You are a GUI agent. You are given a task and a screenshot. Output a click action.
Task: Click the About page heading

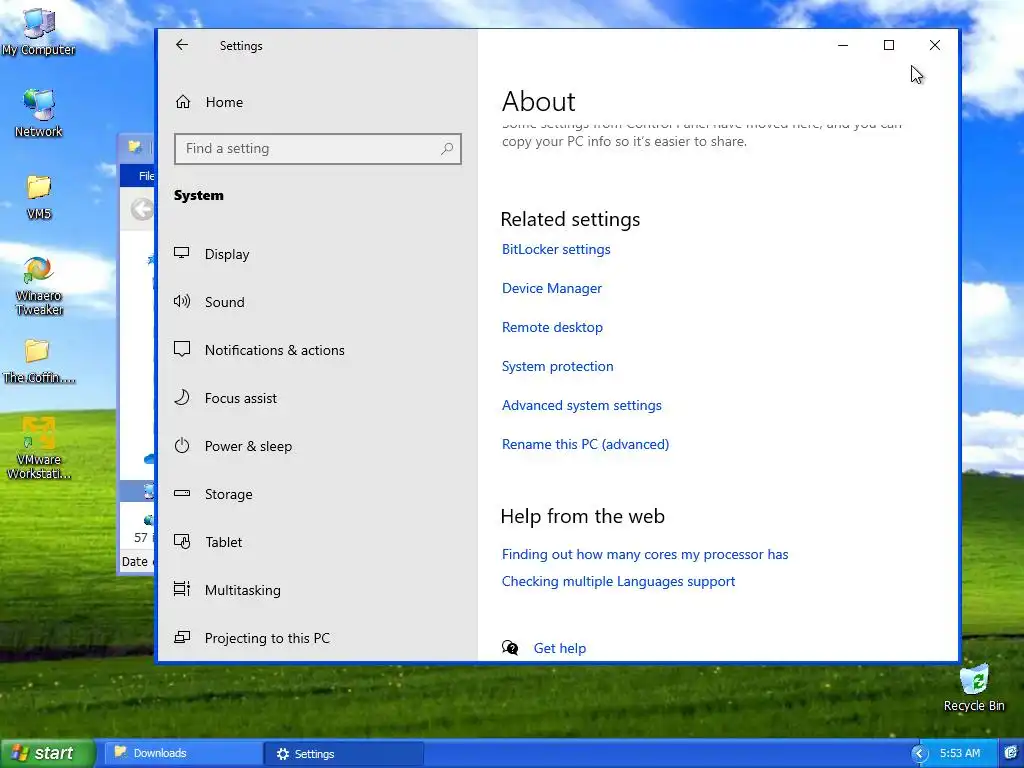click(538, 101)
